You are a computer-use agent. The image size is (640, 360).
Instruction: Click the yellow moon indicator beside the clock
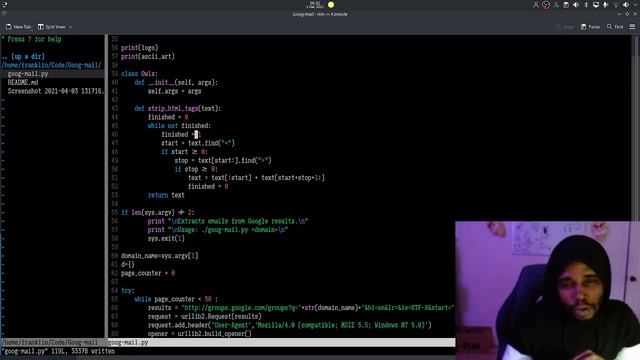point(331,4)
